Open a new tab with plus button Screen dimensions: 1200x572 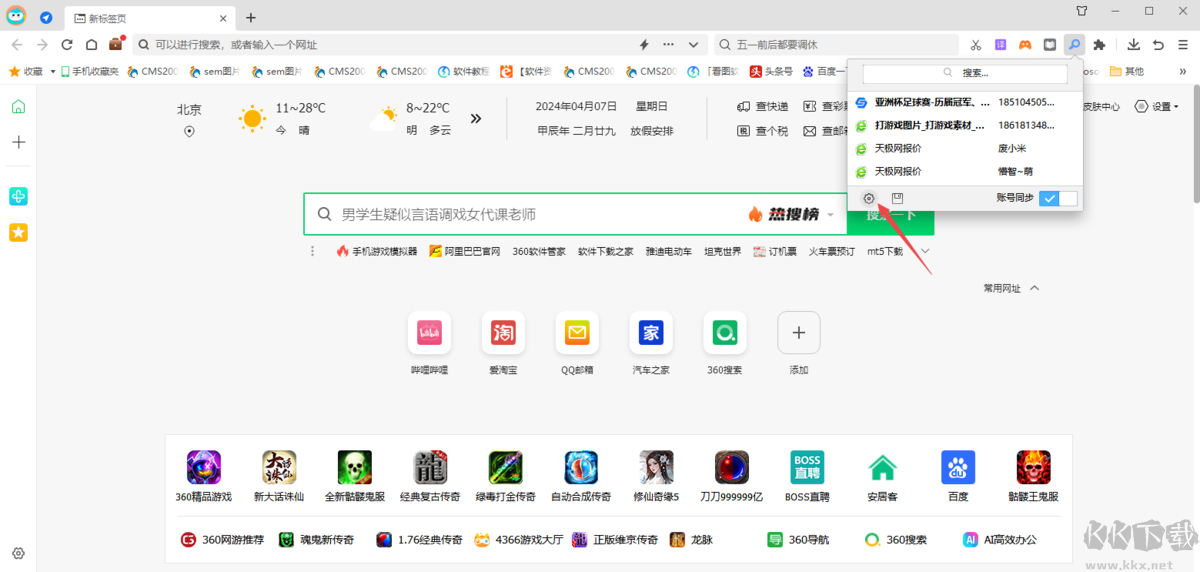tap(251, 17)
